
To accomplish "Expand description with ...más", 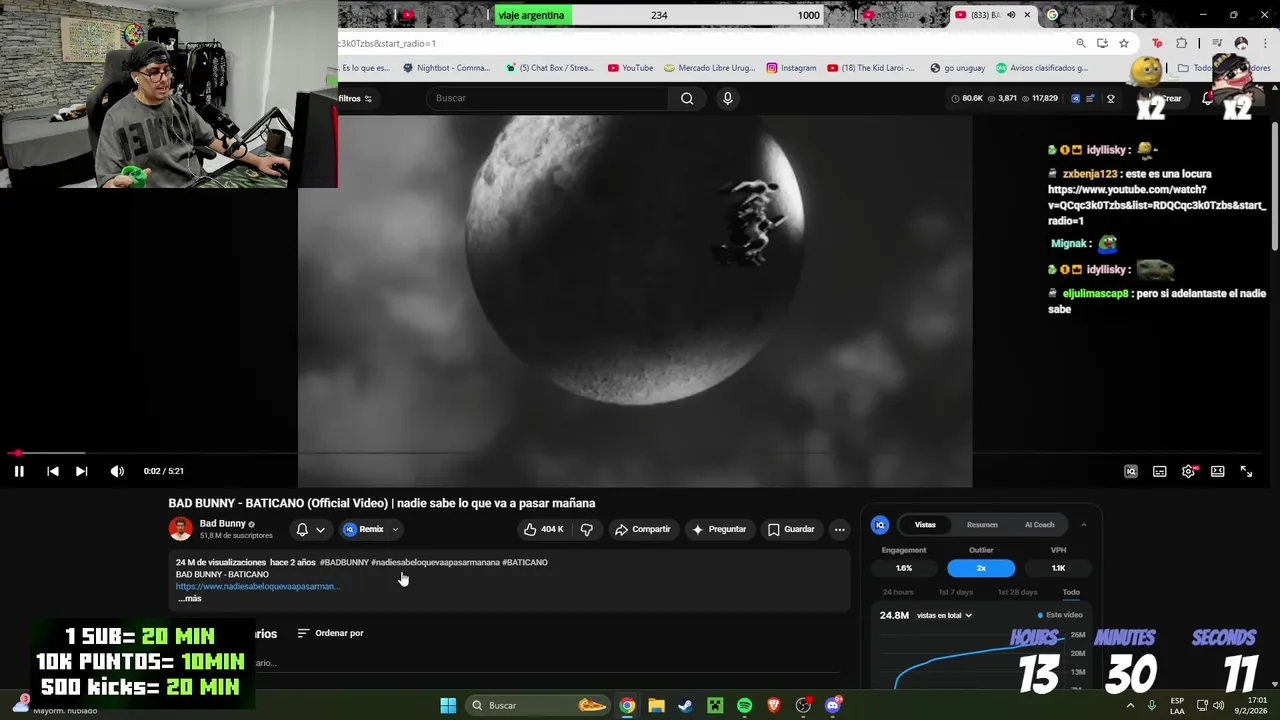I will 190,598.
